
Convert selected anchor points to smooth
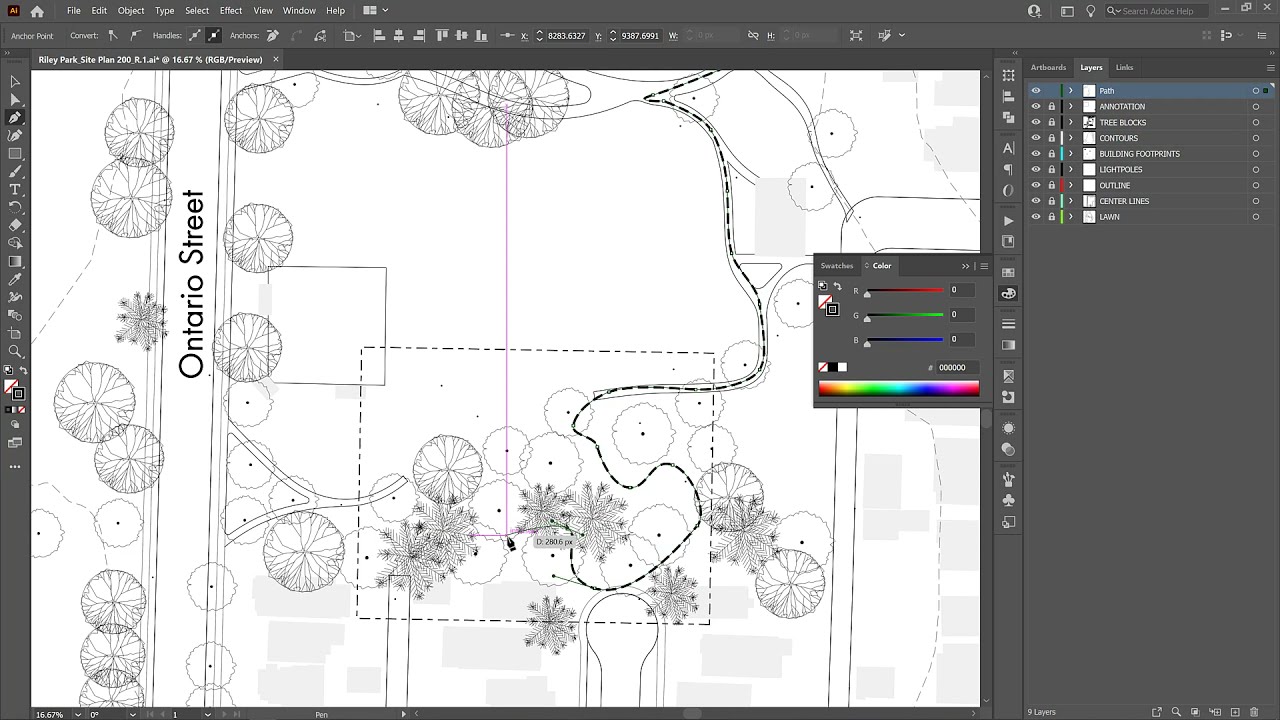134,36
